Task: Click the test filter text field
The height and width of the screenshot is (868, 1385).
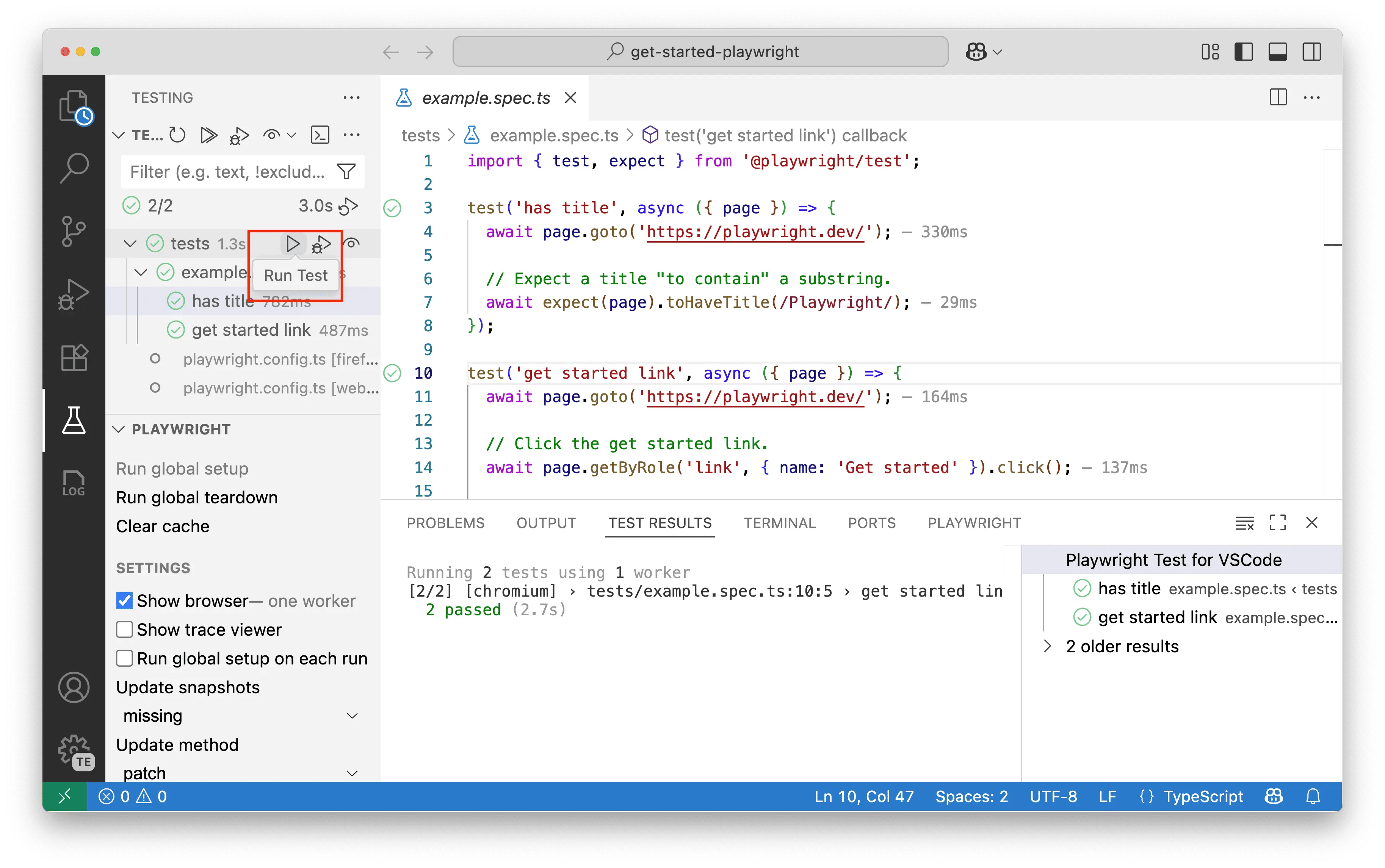Action: point(227,172)
